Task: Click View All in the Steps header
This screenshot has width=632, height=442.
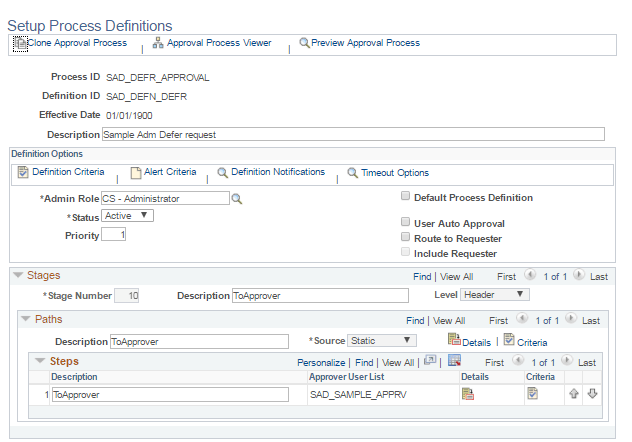Action: click(x=398, y=363)
